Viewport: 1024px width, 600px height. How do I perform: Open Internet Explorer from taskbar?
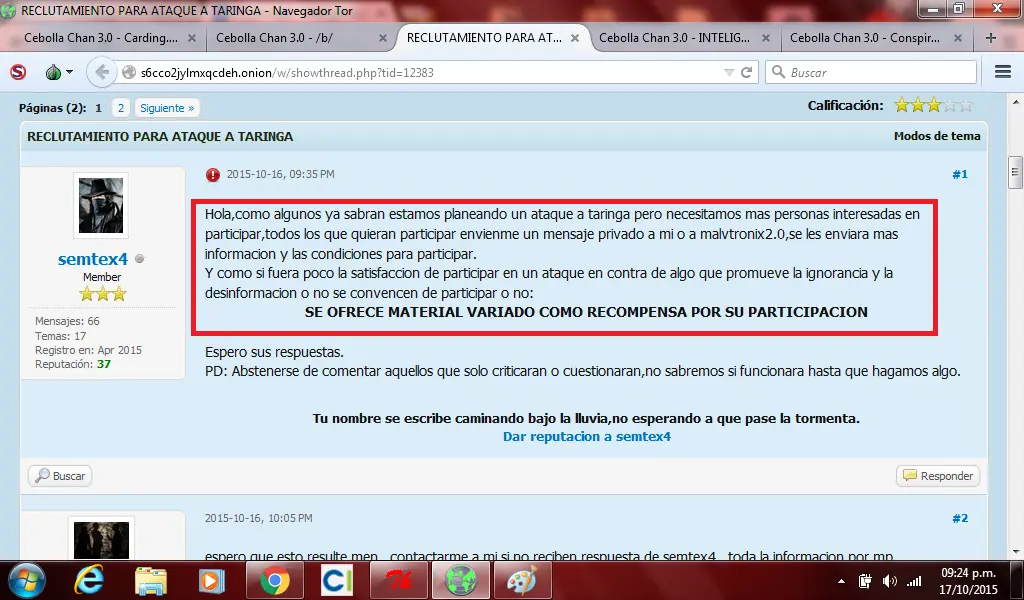pos(88,581)
